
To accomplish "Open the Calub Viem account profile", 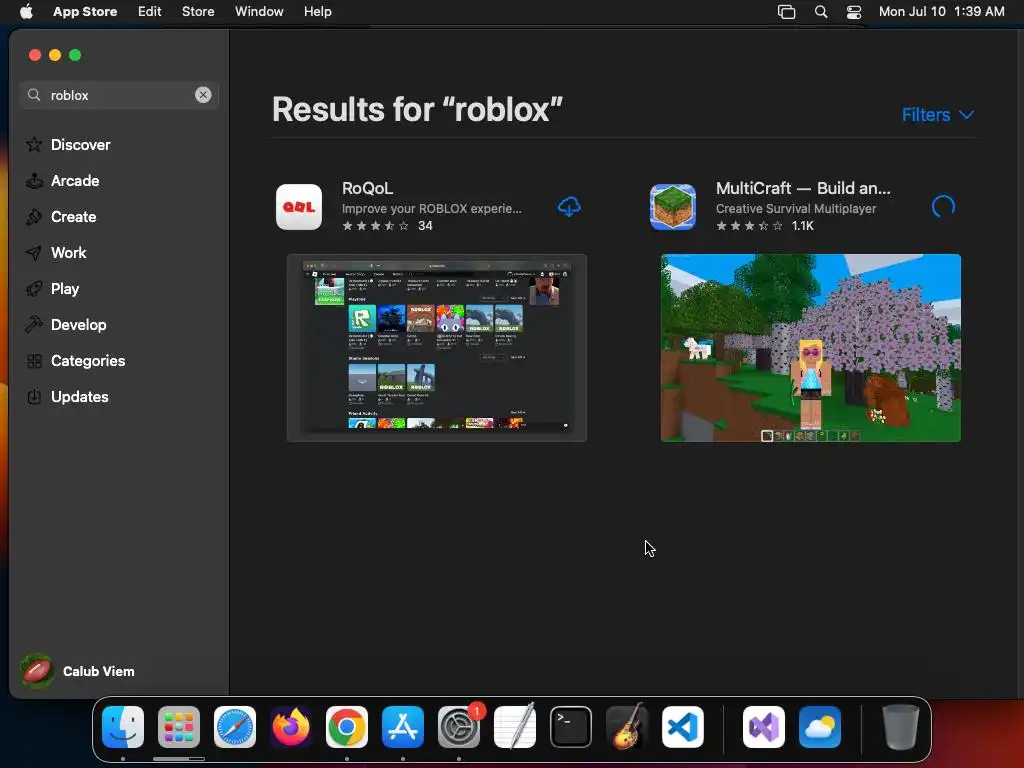I will point(77,671).
